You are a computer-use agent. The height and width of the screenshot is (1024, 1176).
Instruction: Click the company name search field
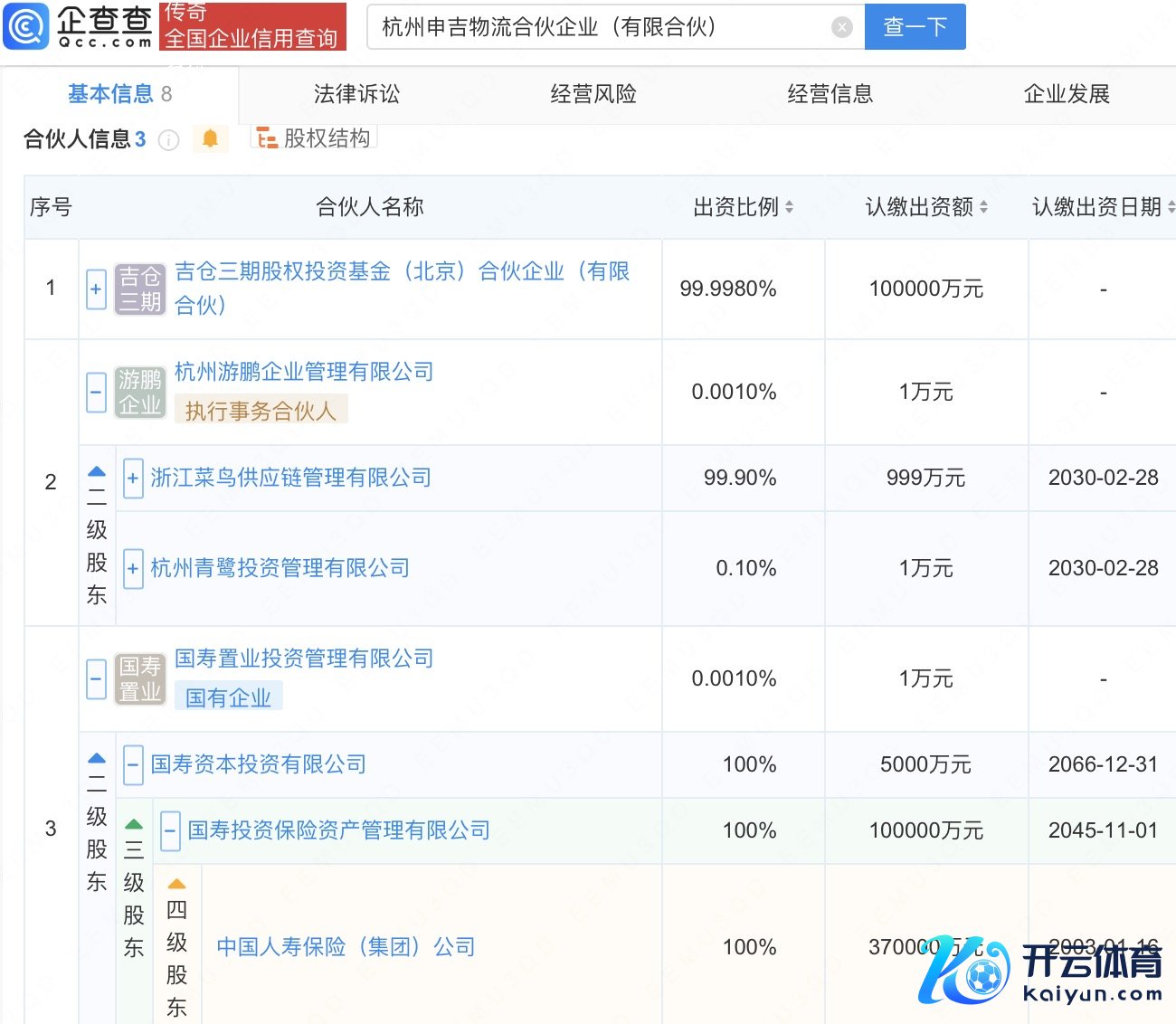click(597, 27)
